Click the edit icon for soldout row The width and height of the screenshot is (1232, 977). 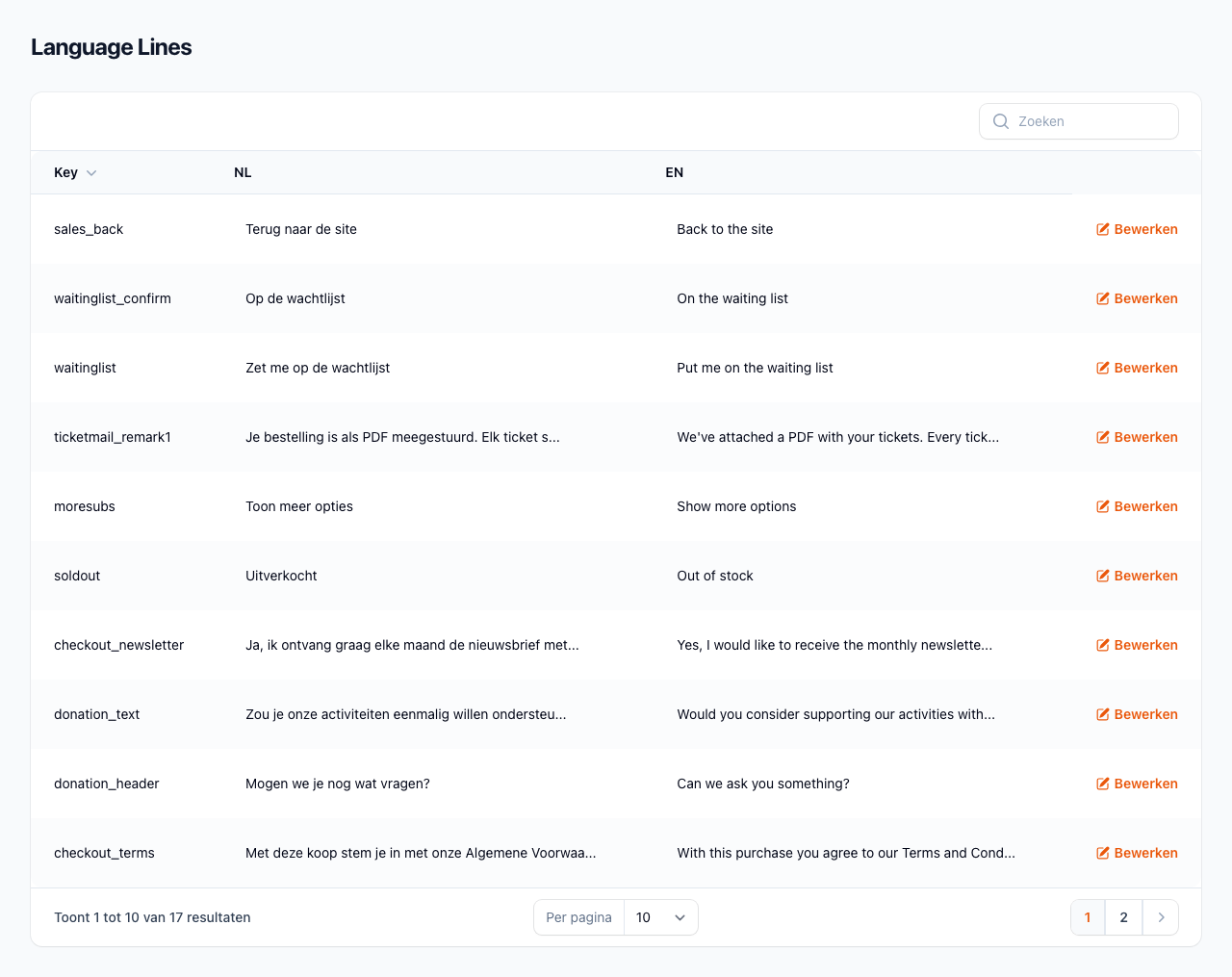pos(1103,576)
